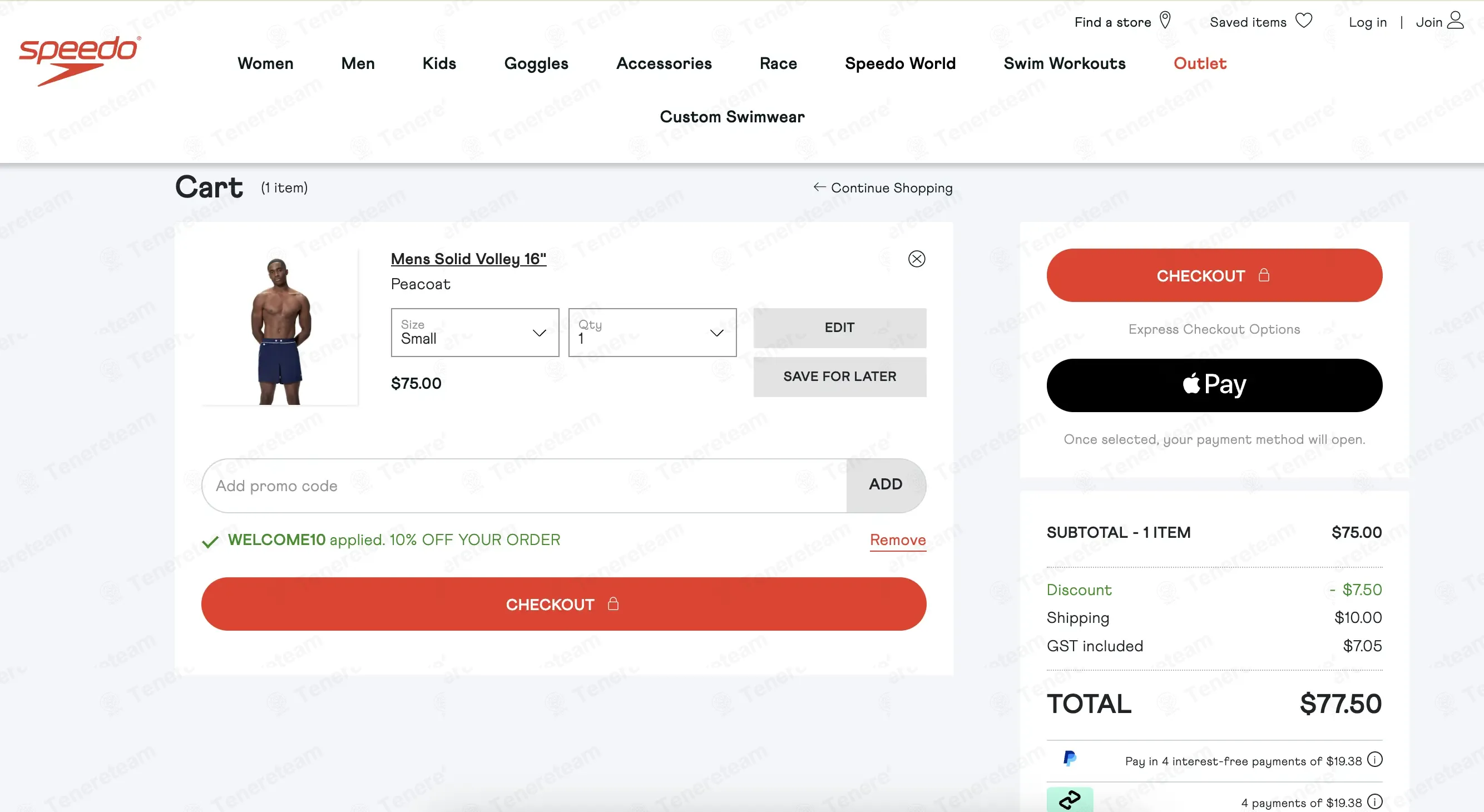
Task: Click the Join account profile icon
Action: (1455, 20)
